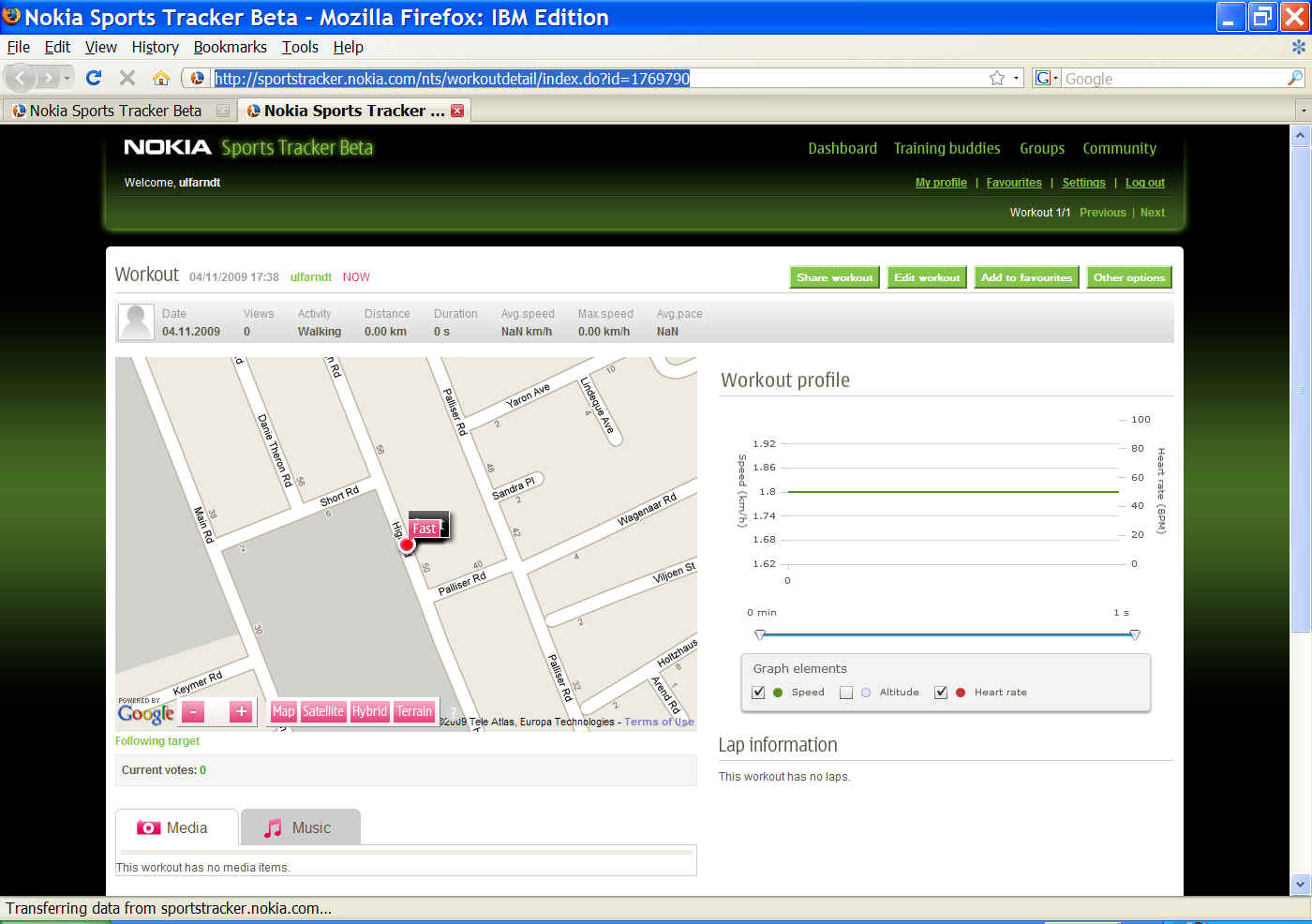This screenshot has width=1312, height=924.
Task: Click the Share workout button
Action: pyautogui.click(x=834, y=277)
